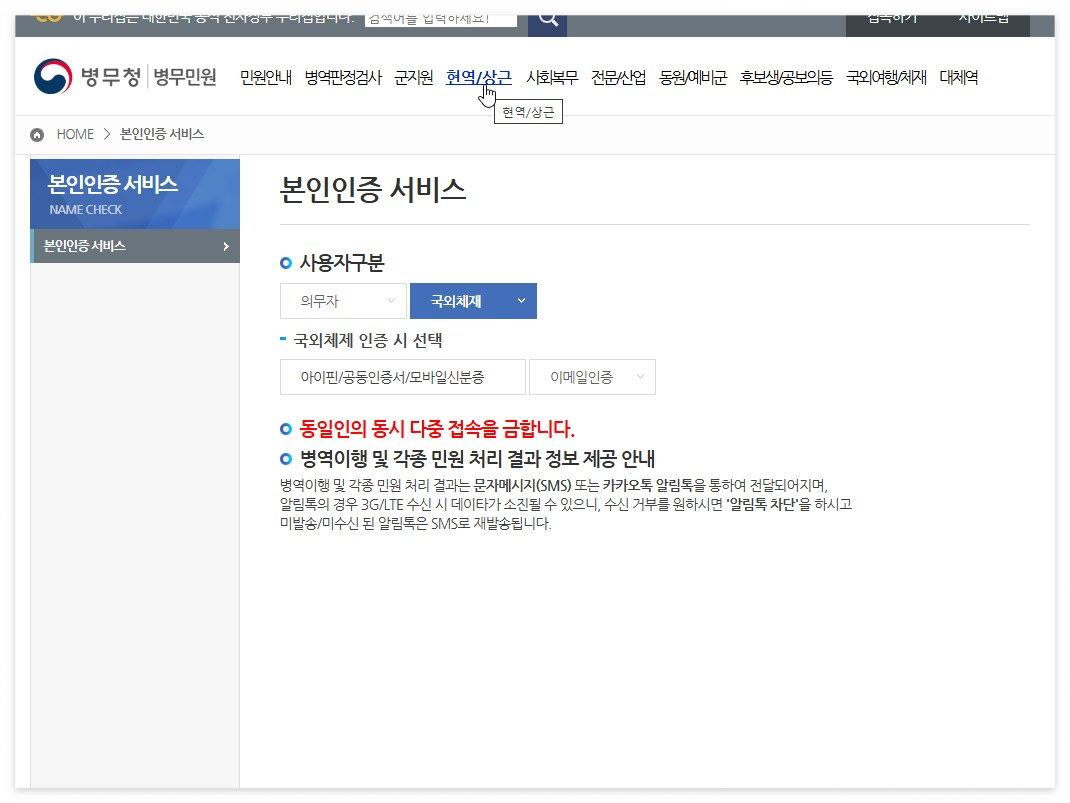Click the 현역/상근 navigation item
The width and height of the screenshot is (1070, 803).
point(477,77)
